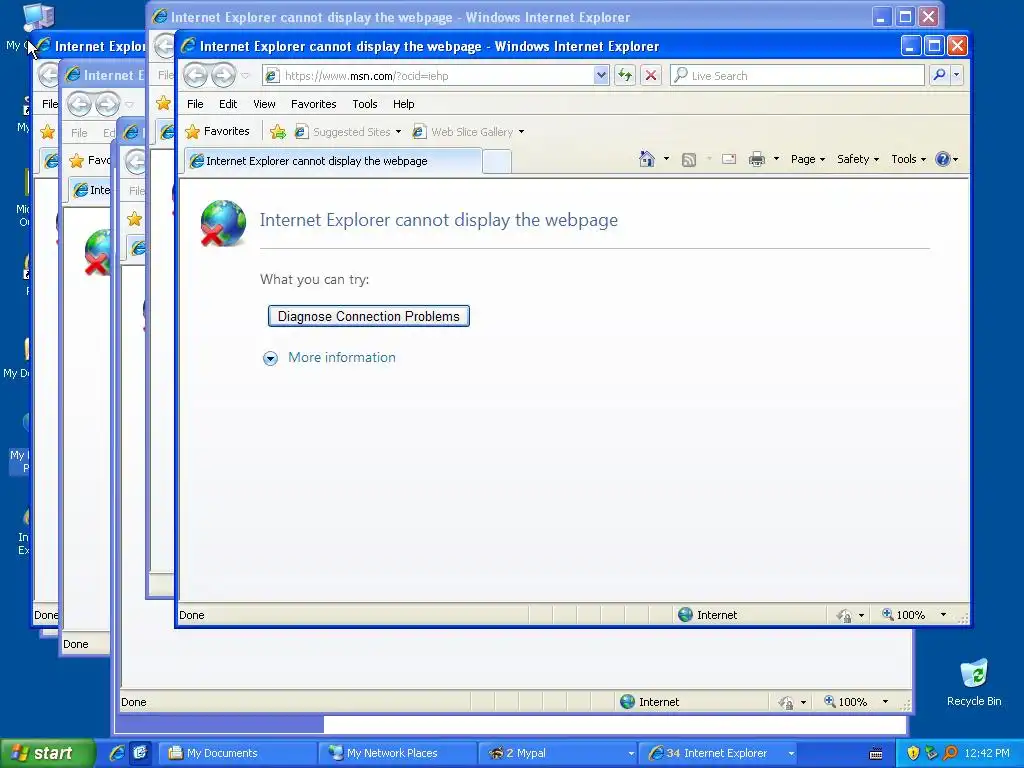
Task: Expand Web Slice Gallery dropdown
Action: pos(521,132)
